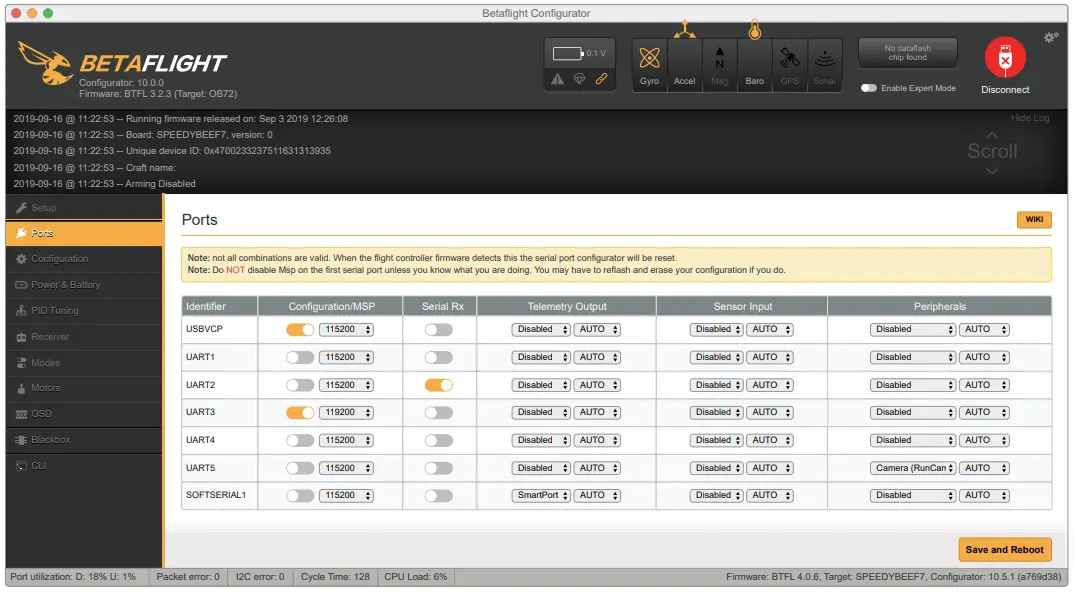Open the Blackbox tab
Image resolution: width=1074 pixels, height=593 pixels.
coord(84,440)
